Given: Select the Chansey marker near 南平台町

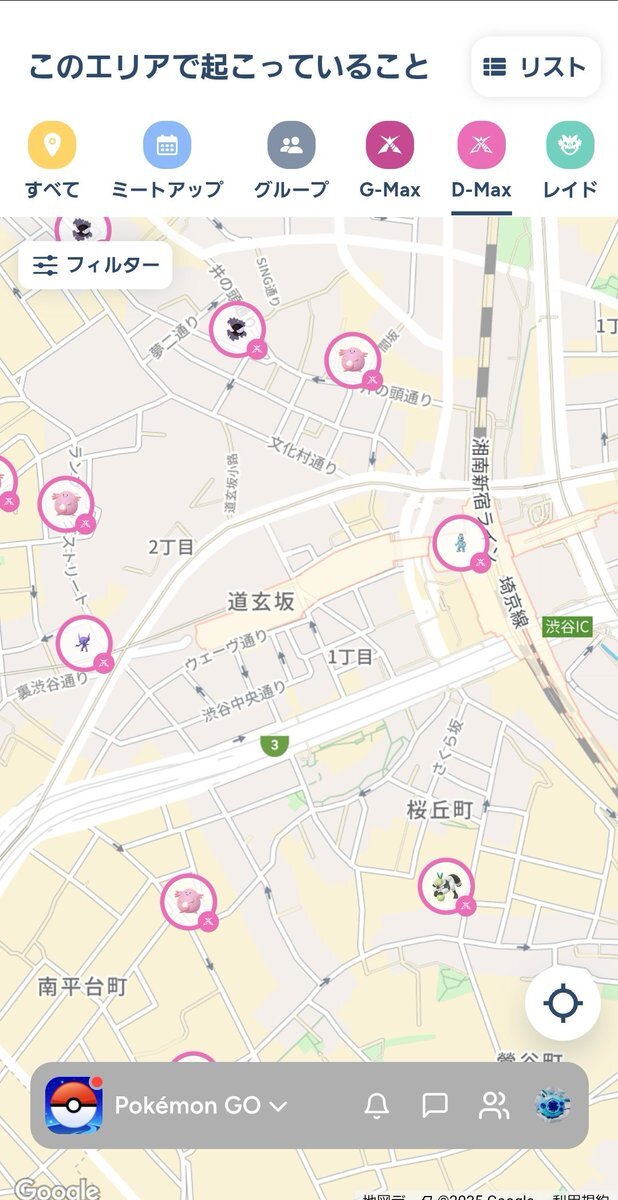Looking at the screenshot, I should [x=189, y=902].
